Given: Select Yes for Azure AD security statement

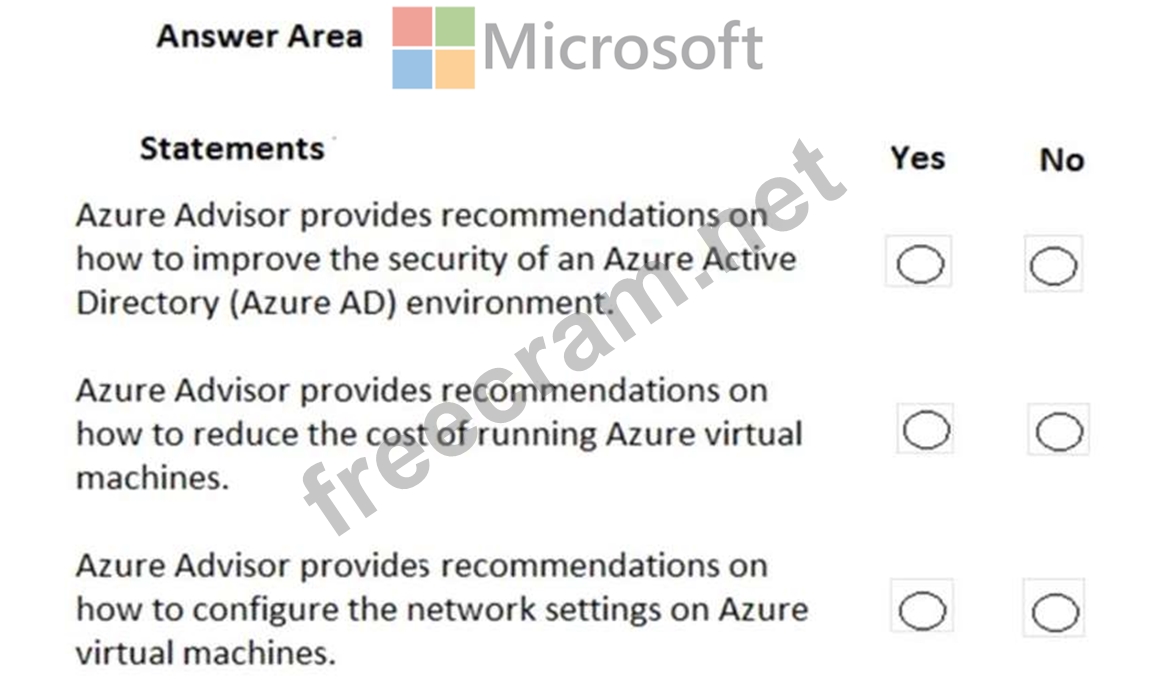Looking at the screenshot, I should coord(919,264).
